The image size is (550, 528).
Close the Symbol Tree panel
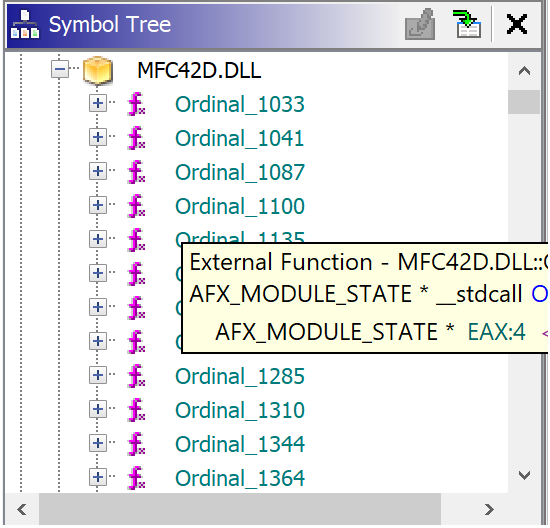pyautogui.click(x=517, y=24)
